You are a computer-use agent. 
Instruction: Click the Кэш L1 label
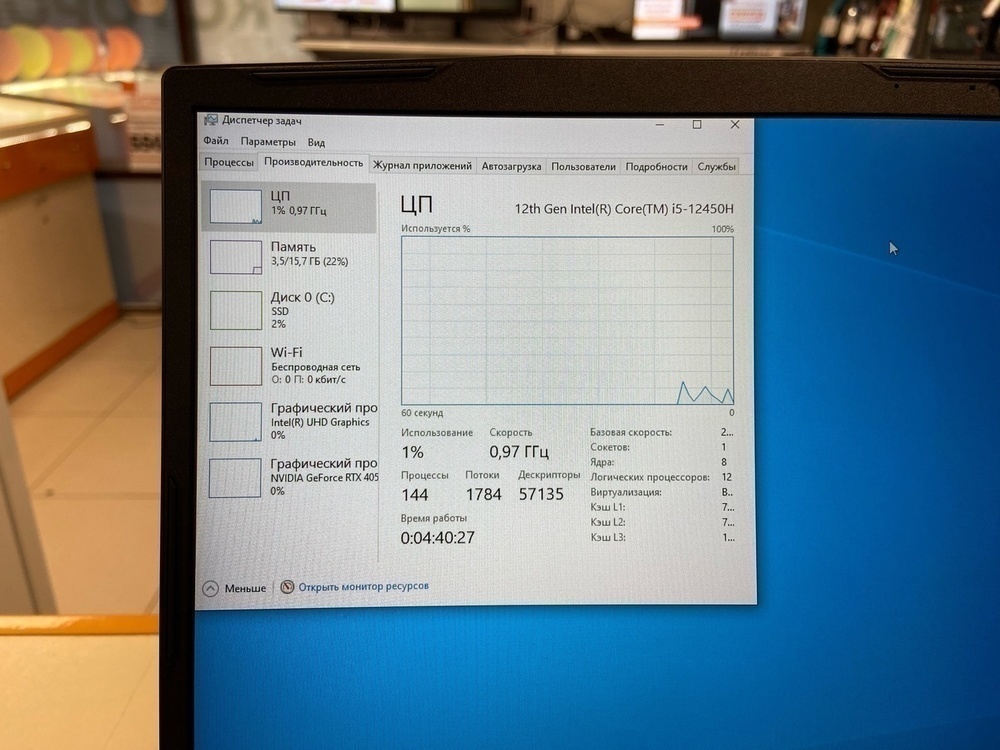point(608,507)
